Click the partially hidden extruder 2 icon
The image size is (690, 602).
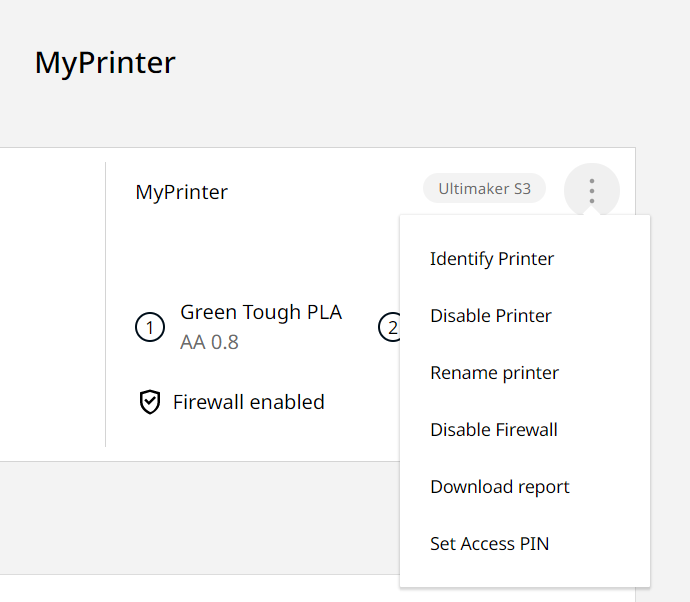coord(388,327)
